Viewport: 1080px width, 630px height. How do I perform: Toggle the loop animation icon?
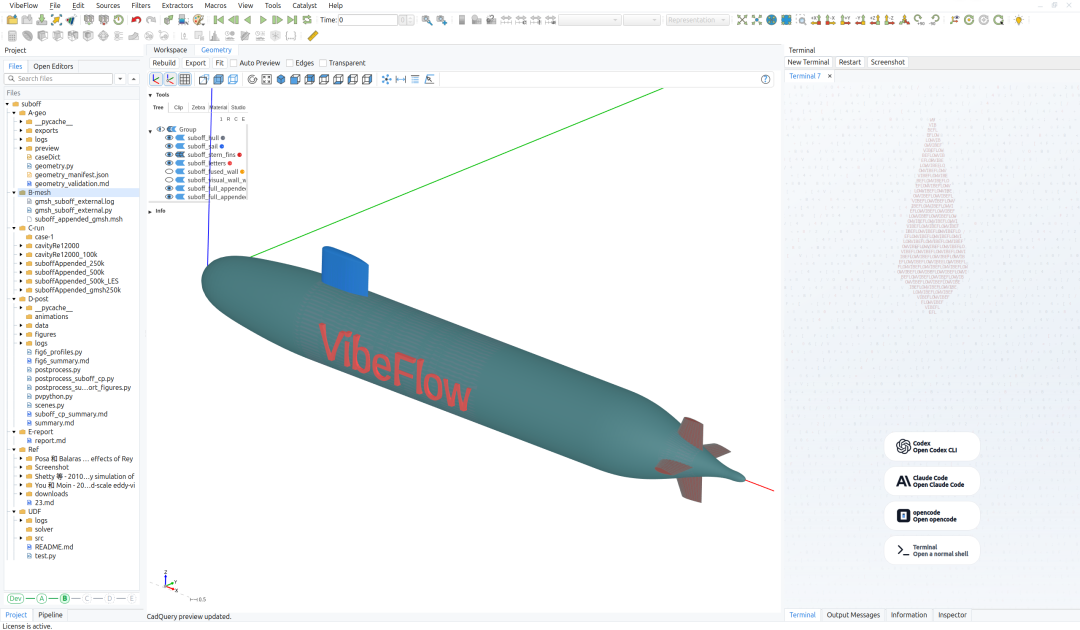[307, 20]
